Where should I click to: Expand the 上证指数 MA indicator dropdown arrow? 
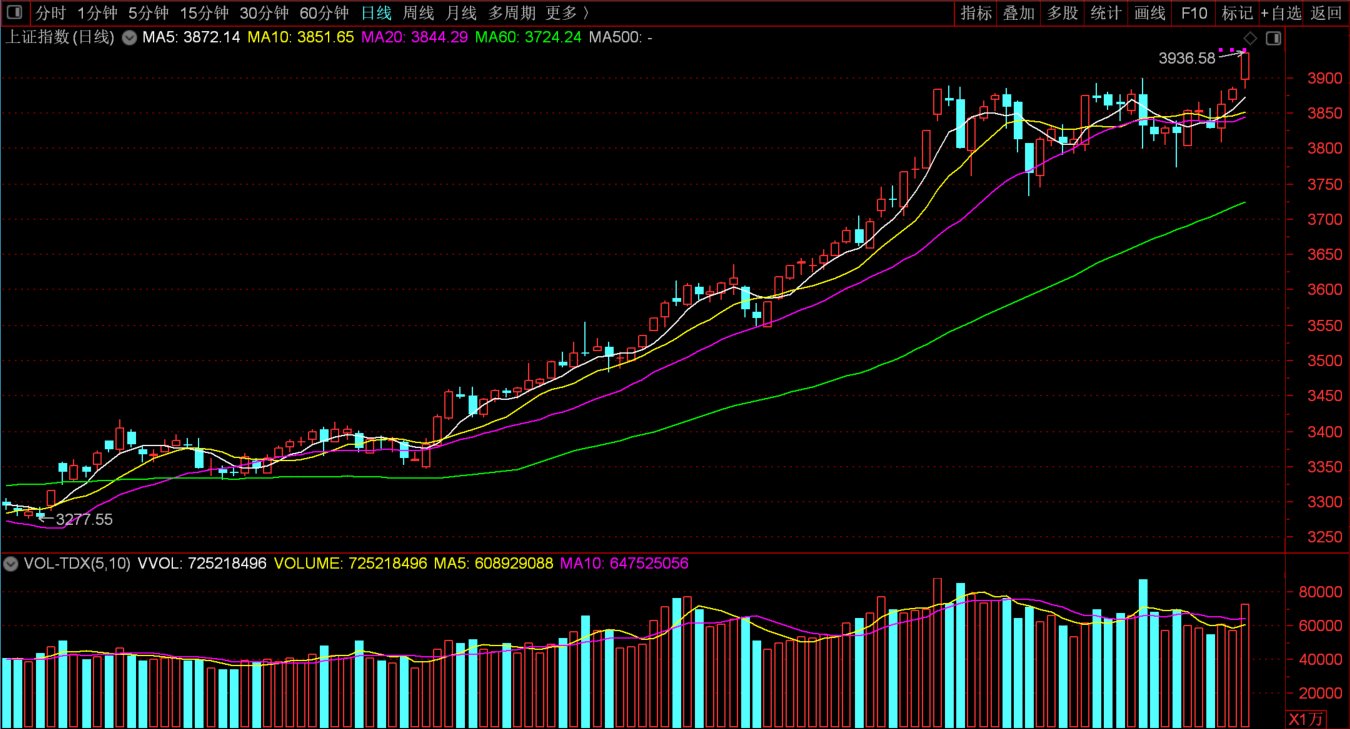coord(129,38)
